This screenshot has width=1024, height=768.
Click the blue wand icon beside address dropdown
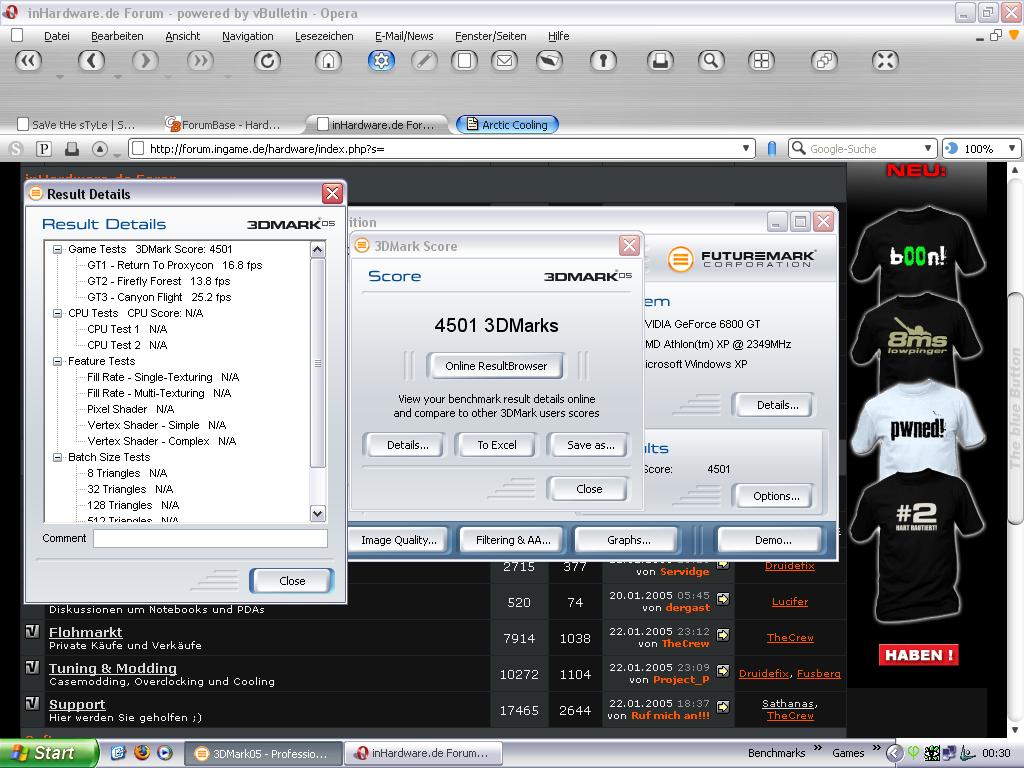coord(772,149)
